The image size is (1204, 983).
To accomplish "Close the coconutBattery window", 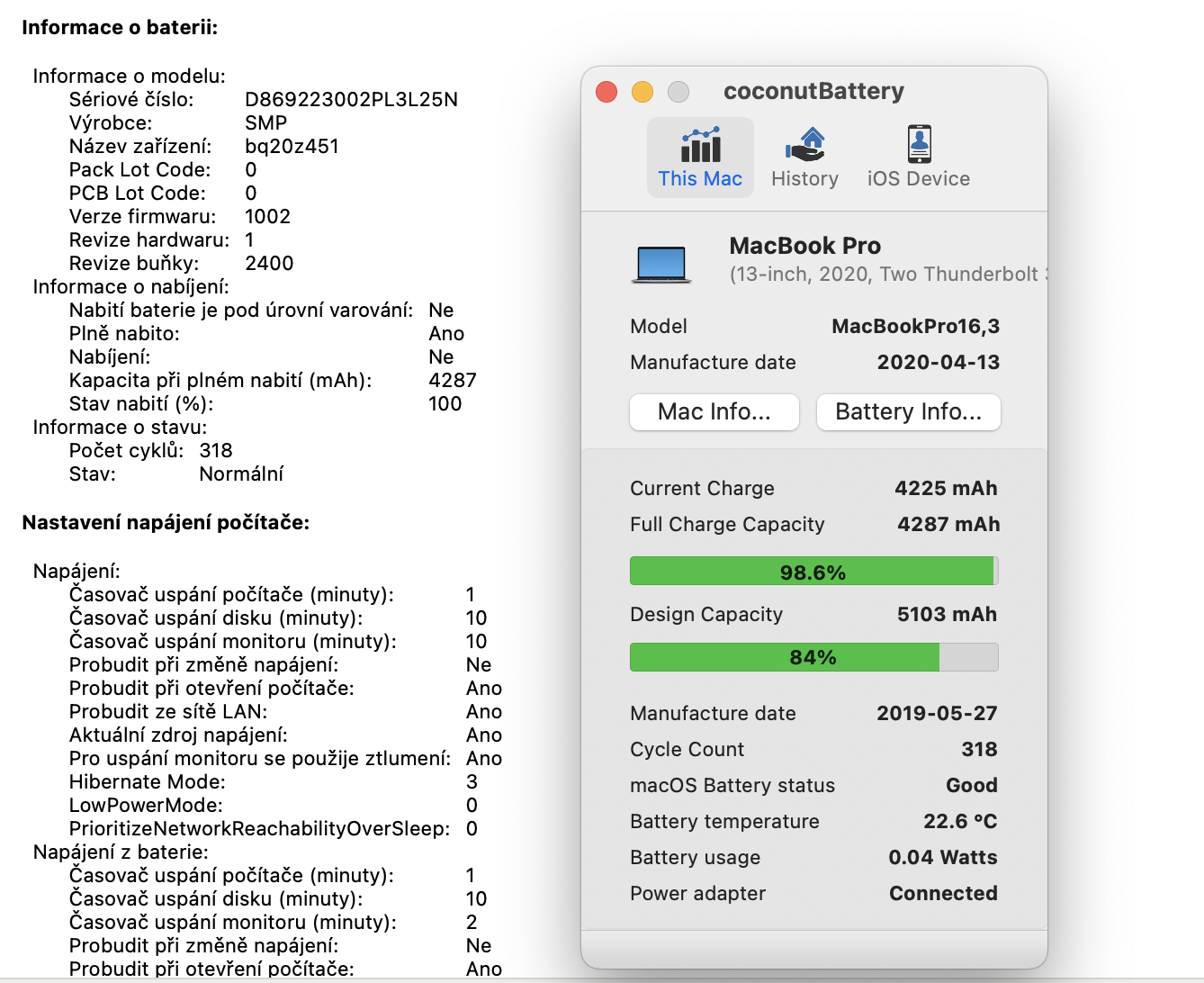I will [606, 92].
